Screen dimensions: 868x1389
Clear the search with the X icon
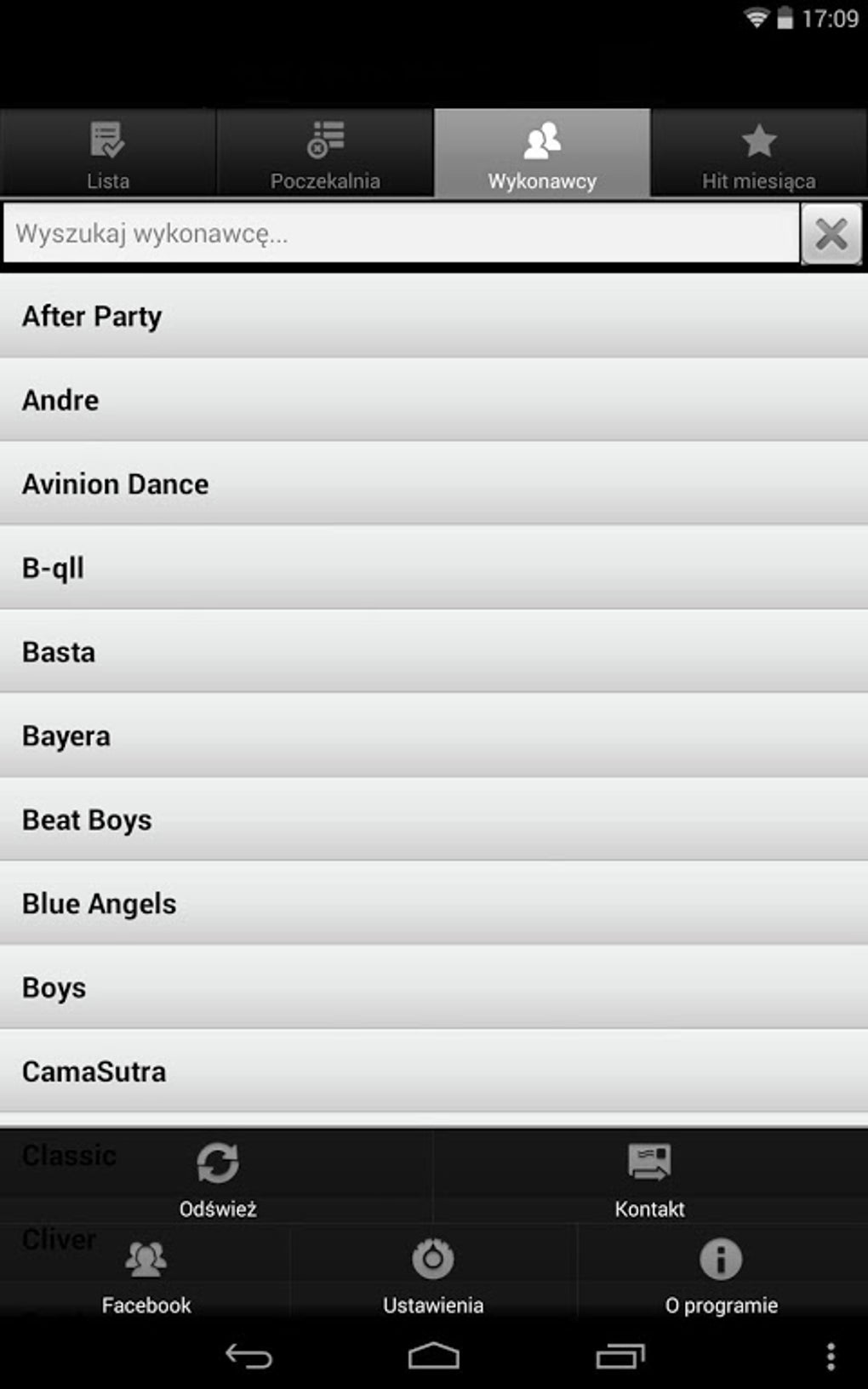tap(831, 233)
